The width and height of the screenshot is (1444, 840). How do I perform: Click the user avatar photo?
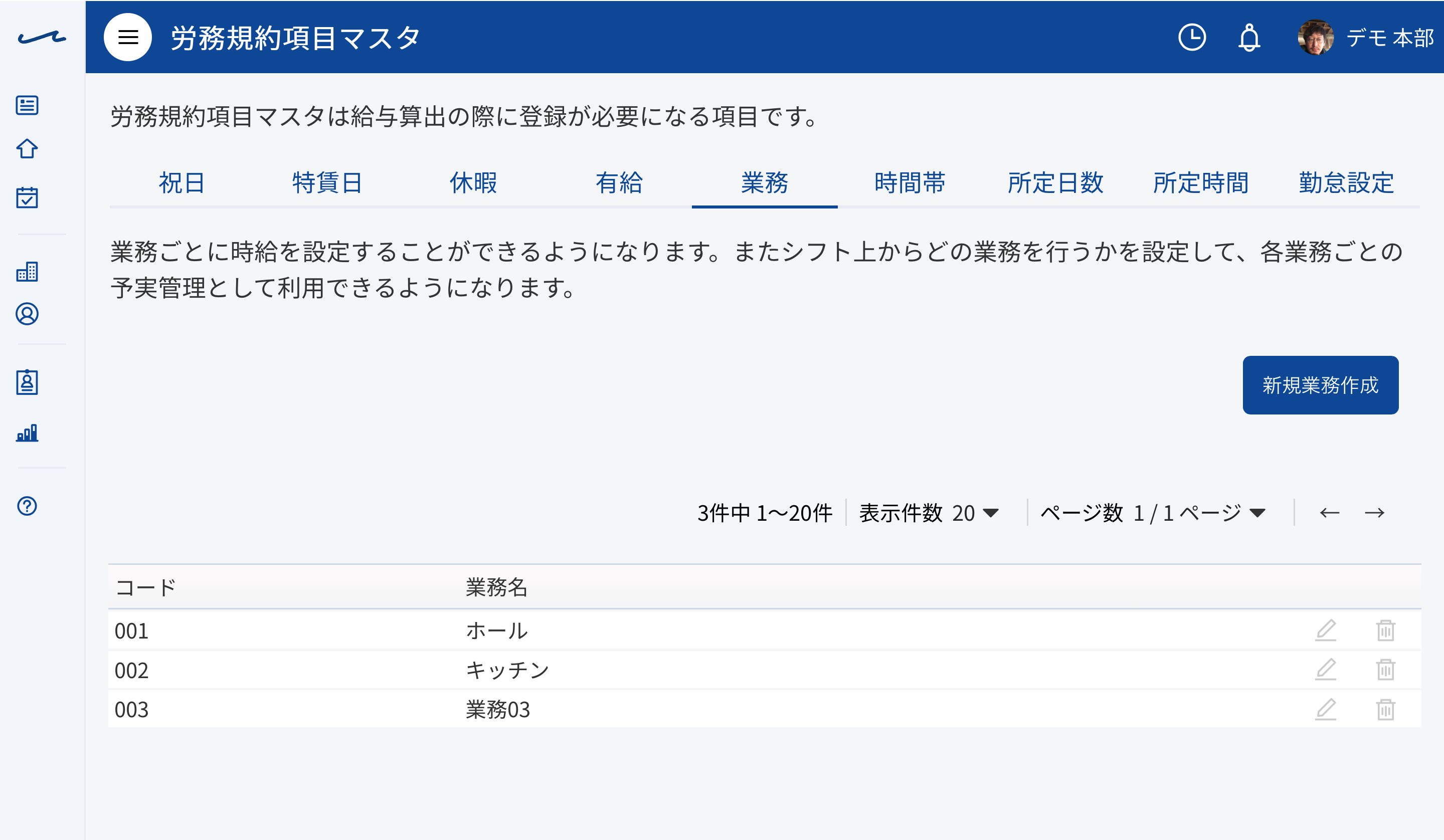pyautogui.click(x=1316, y=37)
